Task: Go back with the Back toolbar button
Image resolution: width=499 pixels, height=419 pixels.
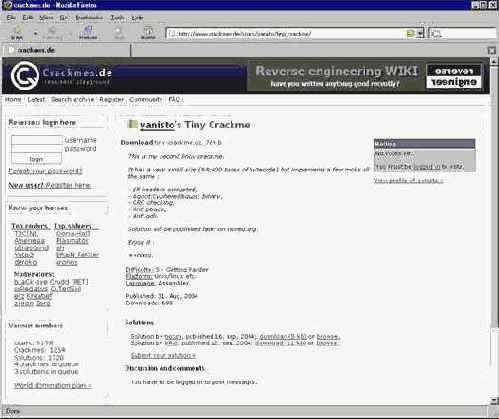Action: coord(17,33)
